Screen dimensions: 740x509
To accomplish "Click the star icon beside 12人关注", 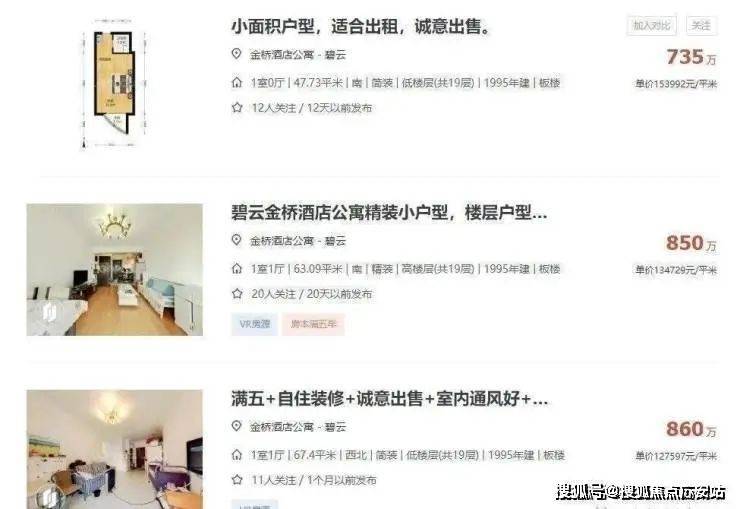I will coord(237,108).
